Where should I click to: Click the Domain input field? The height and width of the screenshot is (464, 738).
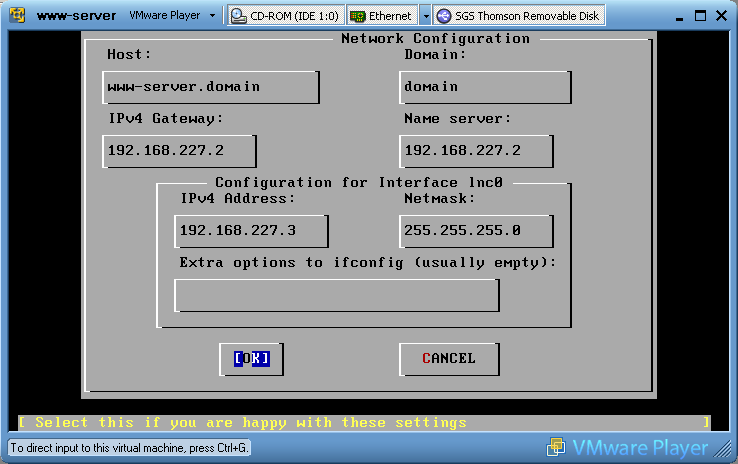[x=485, y=87]
